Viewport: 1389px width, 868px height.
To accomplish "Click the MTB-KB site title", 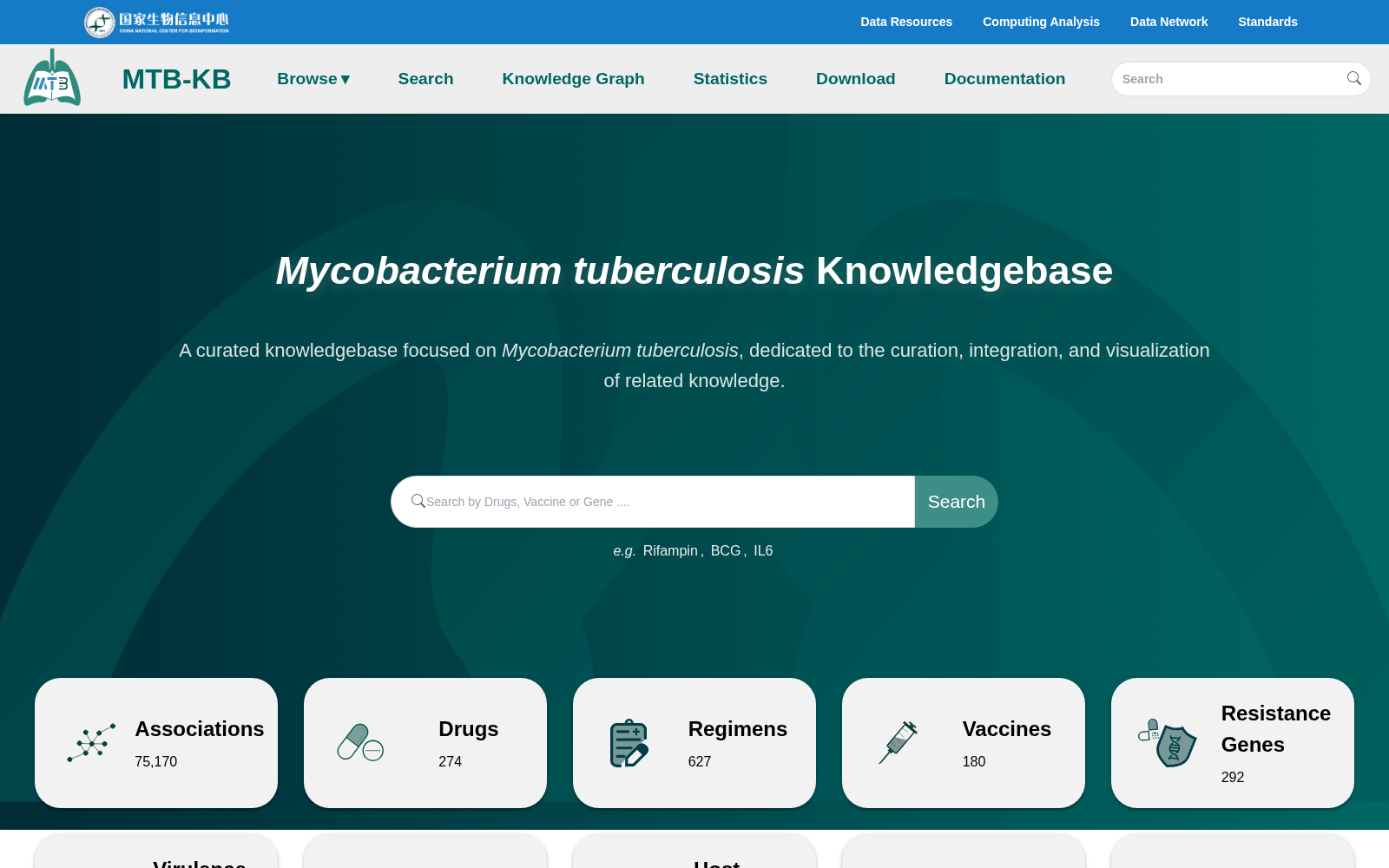I will click(x=176, y=79).
